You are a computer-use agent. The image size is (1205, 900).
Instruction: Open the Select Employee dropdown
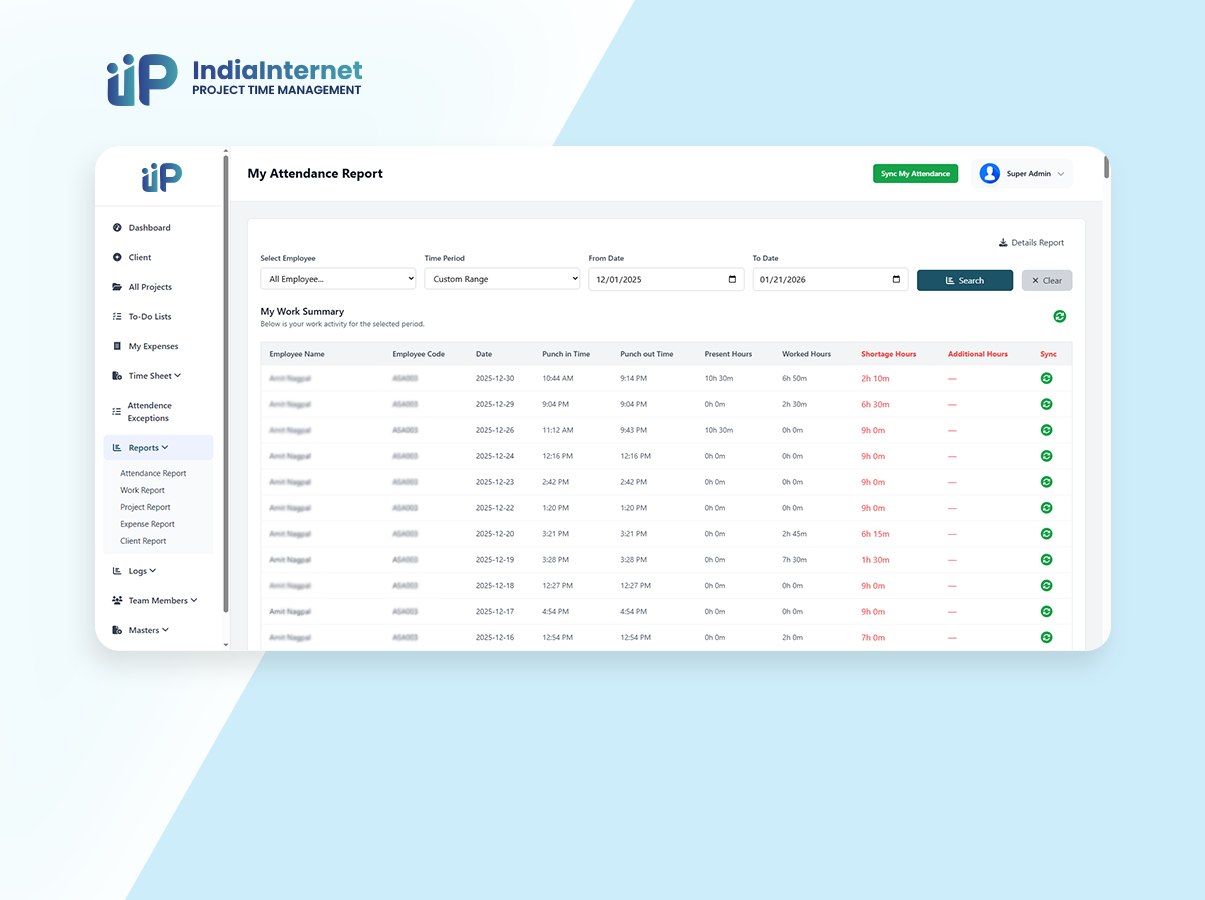(x=338, y=280)
